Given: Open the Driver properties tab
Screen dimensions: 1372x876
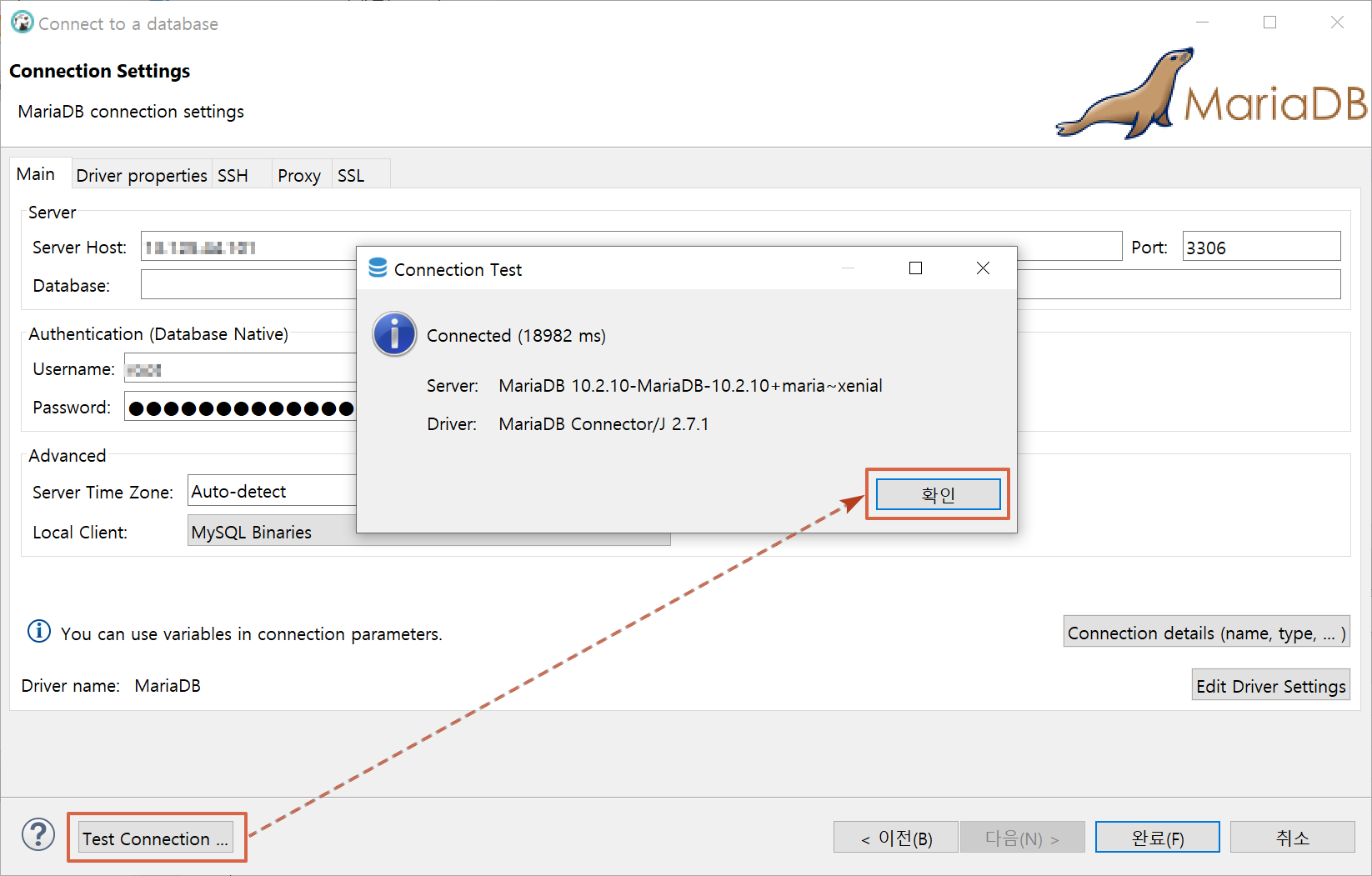Looking at the screenshot, I should pos(142,175).
